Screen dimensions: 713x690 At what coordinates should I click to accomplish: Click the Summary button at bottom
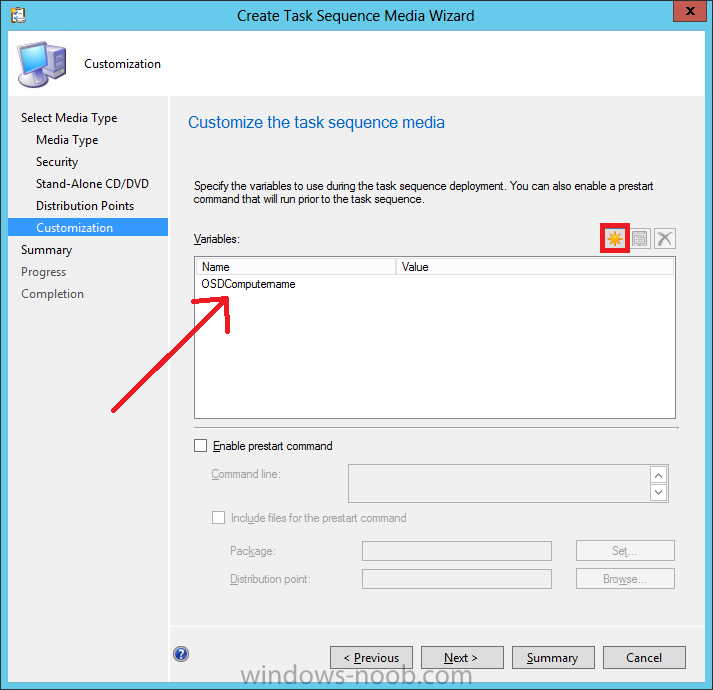pyautogui.click(x=553, y=658)
